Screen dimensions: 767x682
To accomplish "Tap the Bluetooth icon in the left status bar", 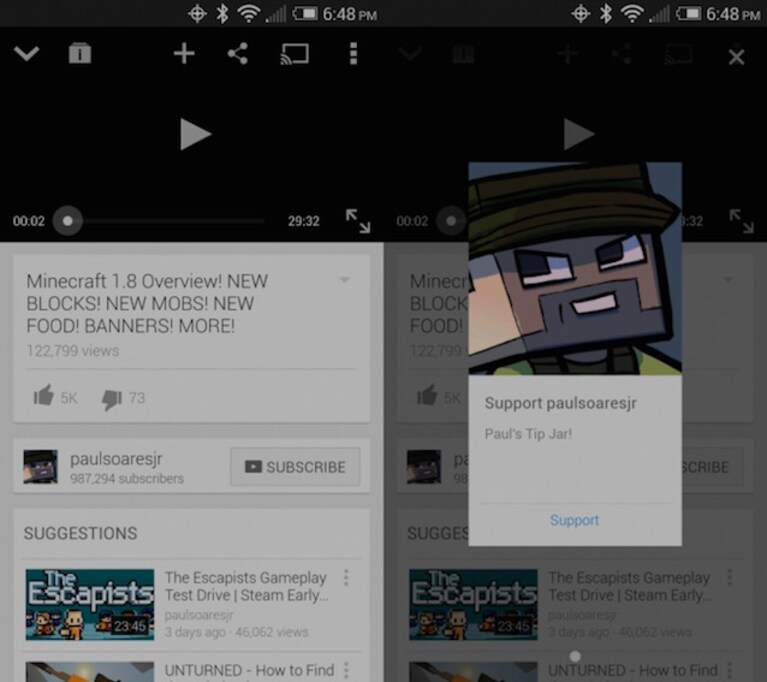I will pos(223,13).
